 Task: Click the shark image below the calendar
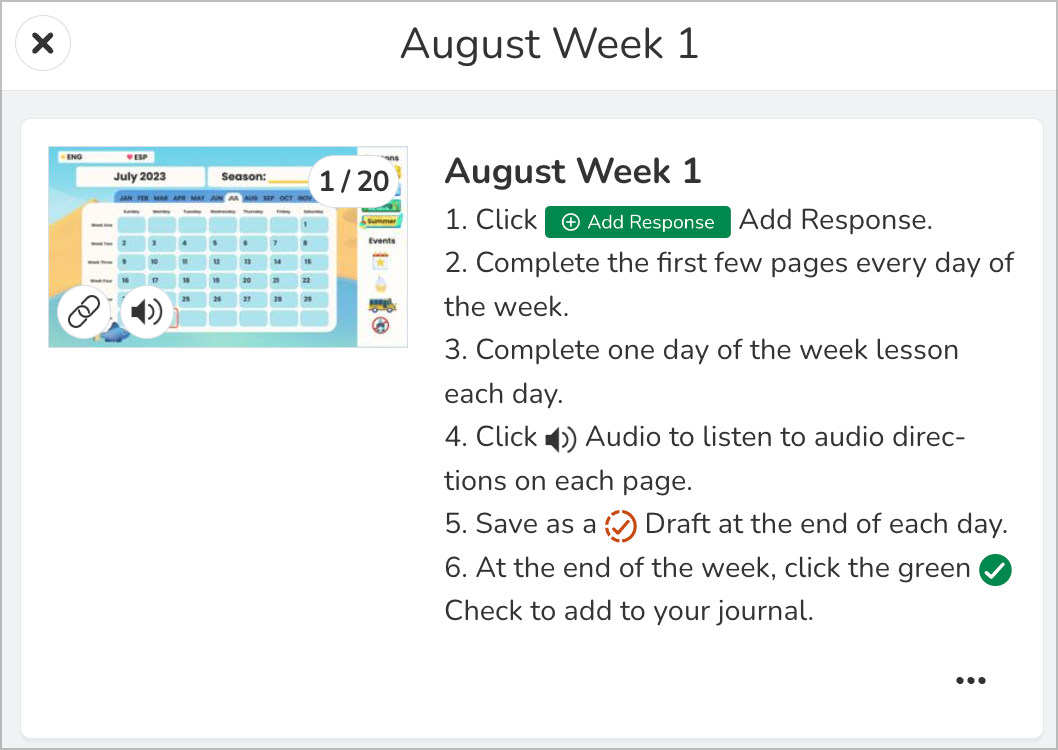(116, 334)
